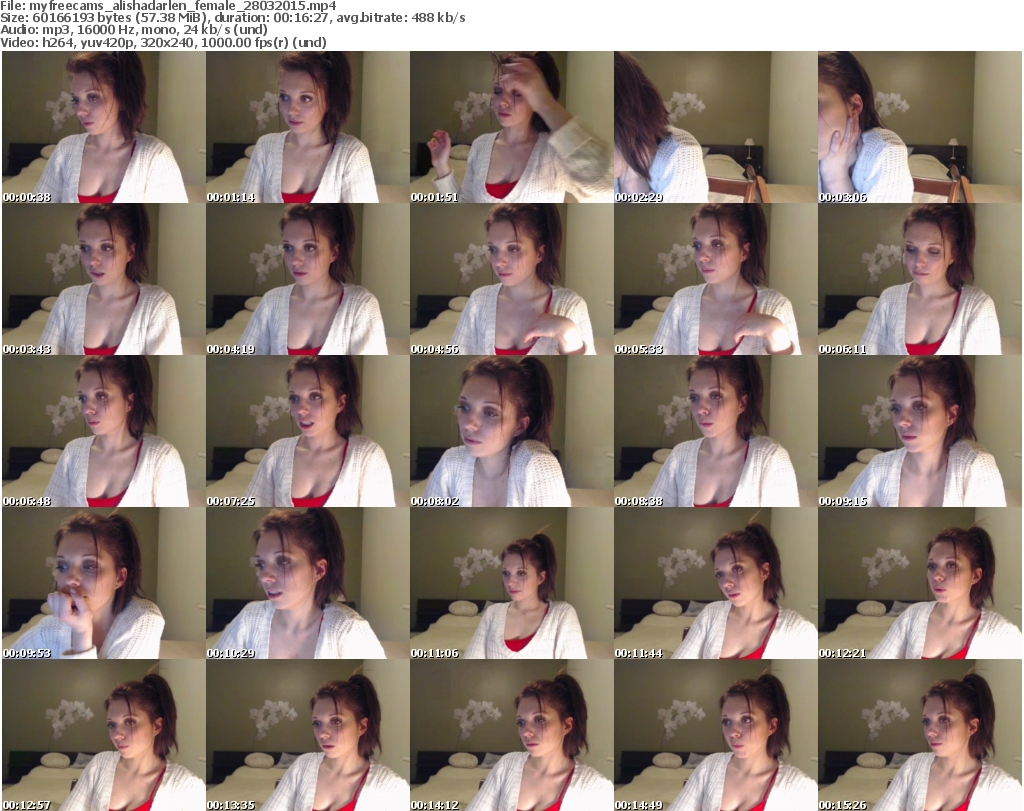
Task: Select the thumbnail frame stamped 00:08:38
Action: [x=715, y=431]
